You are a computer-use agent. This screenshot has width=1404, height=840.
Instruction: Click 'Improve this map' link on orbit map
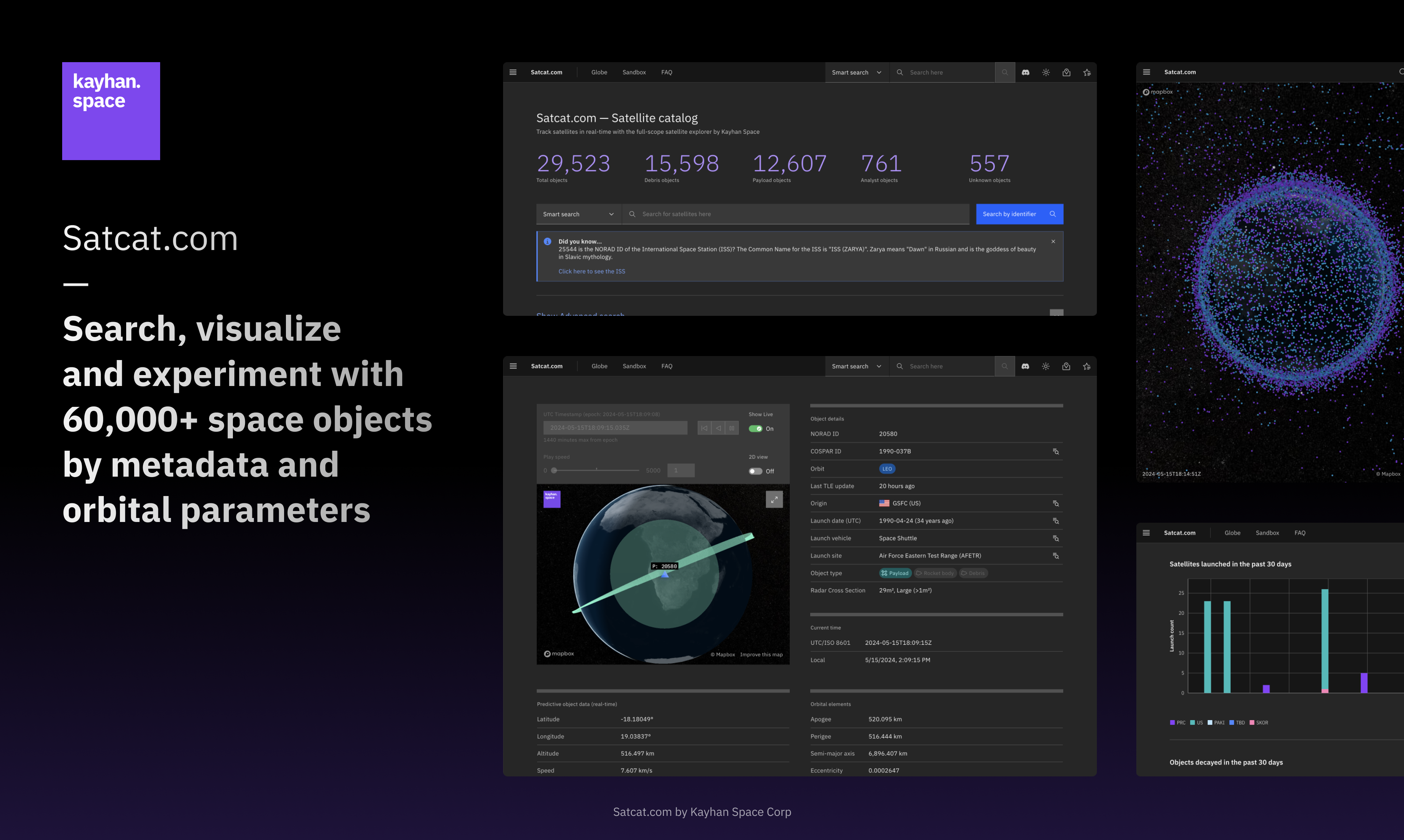click(761, 654)
